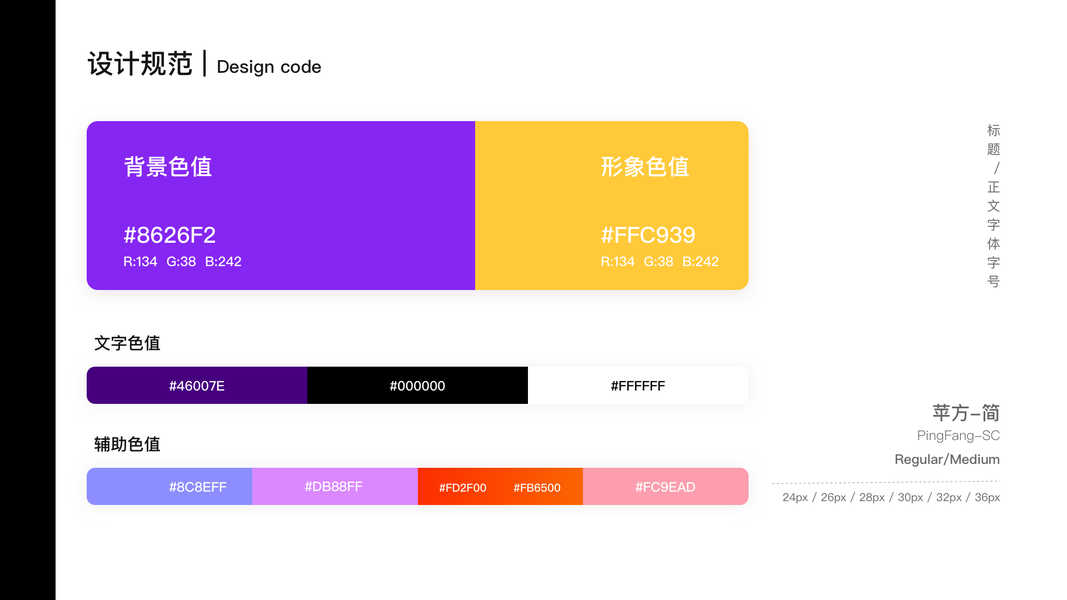This screenshot has width=1067, height=600.
Task: Click the 苹方-简 font name
Action: [x=966, y=413]
